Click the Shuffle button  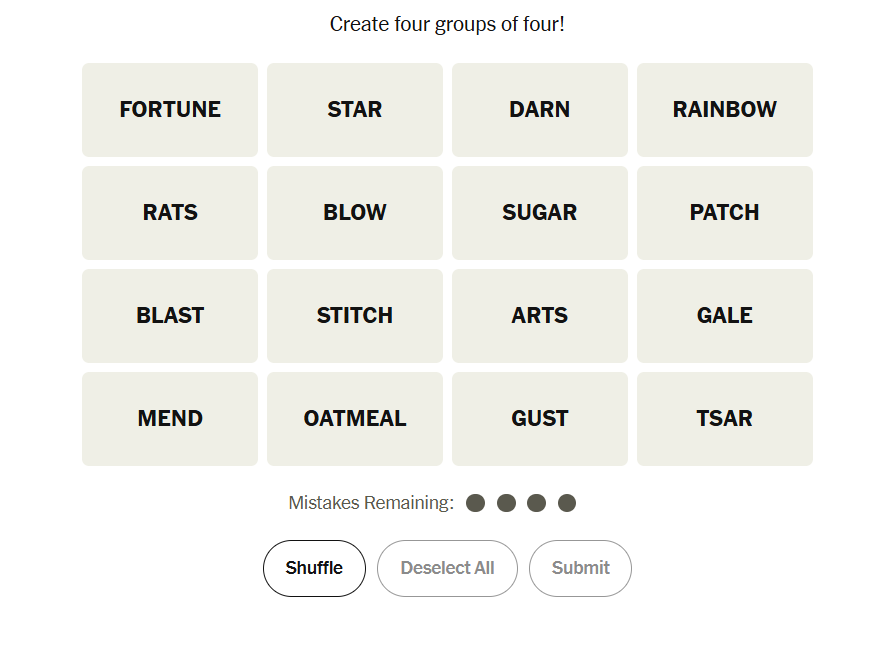pyautogui.click(x=314, y=568)
